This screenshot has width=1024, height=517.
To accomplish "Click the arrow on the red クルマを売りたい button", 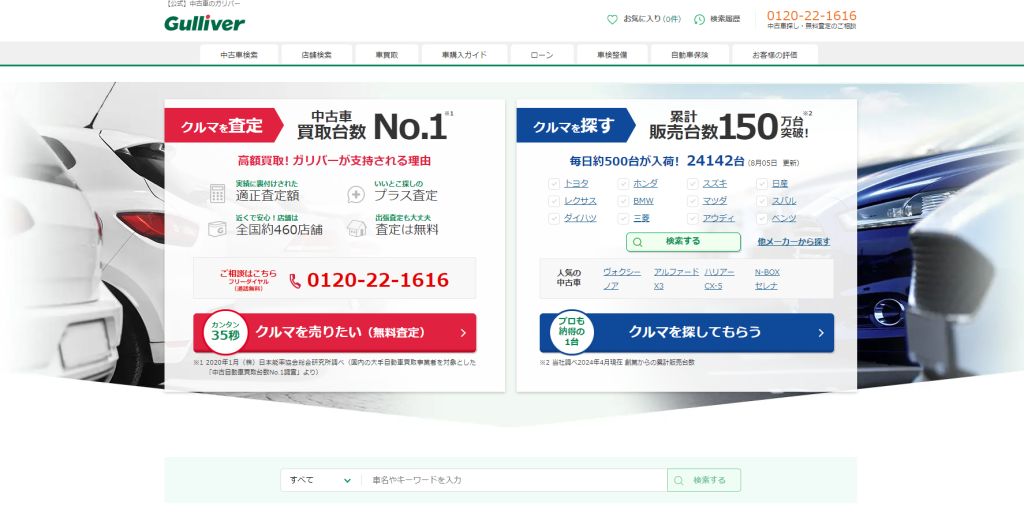I will coord(463,333).
